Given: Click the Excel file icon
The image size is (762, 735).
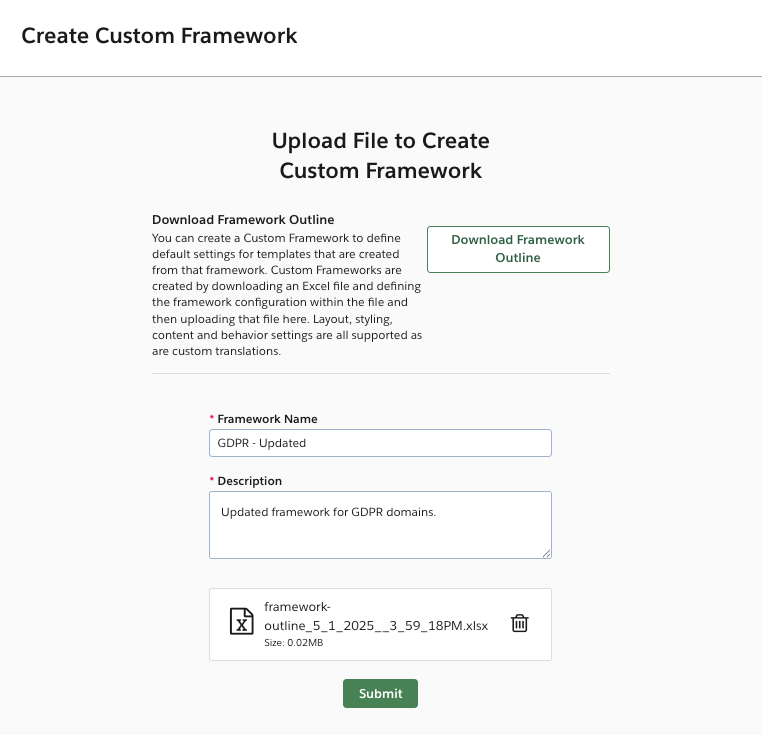Looking at the screenshot, I should pyautogui.click(x=241, y=622).
